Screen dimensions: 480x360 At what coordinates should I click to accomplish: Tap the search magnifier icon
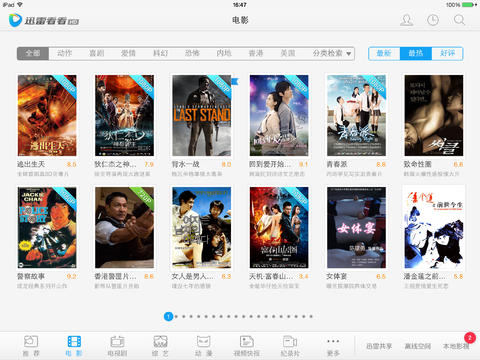click(459, 20)
